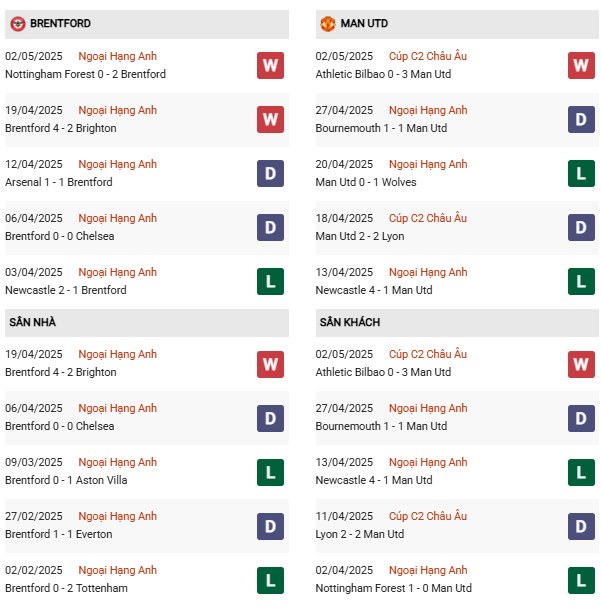Image resolution: width=601 pixels, height=608 pixels.
Task: Click the Brentford club crest icon
Action: pyautogui.click(x=18, y=23)
